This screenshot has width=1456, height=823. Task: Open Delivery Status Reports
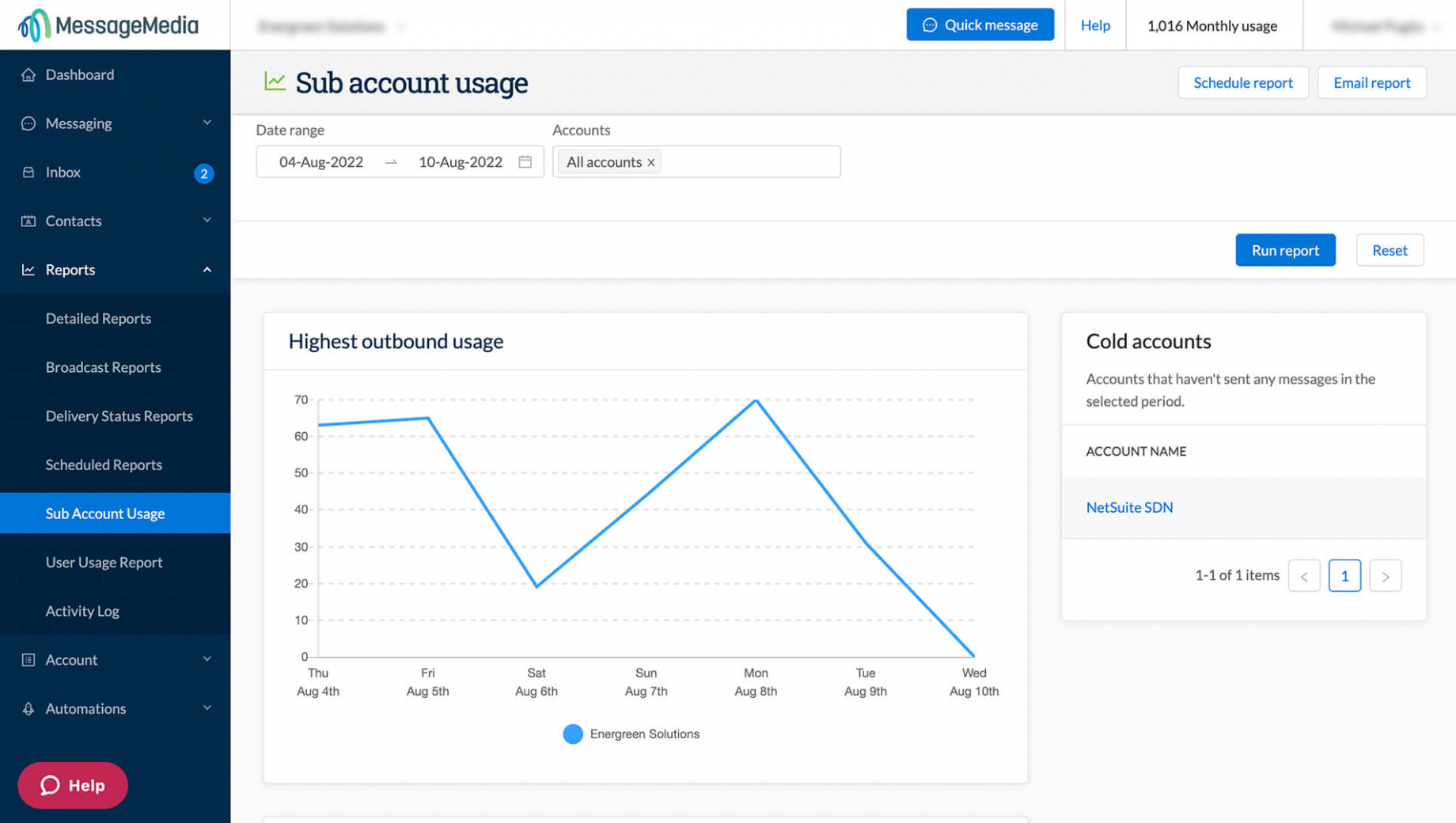click(119, 416)
